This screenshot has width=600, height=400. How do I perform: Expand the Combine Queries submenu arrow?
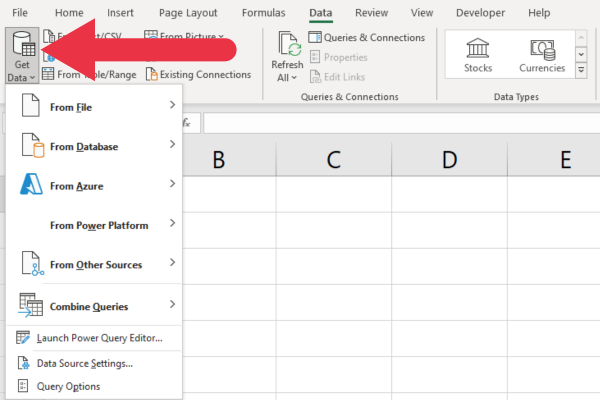pyautogui.click(x=172, y=304)
